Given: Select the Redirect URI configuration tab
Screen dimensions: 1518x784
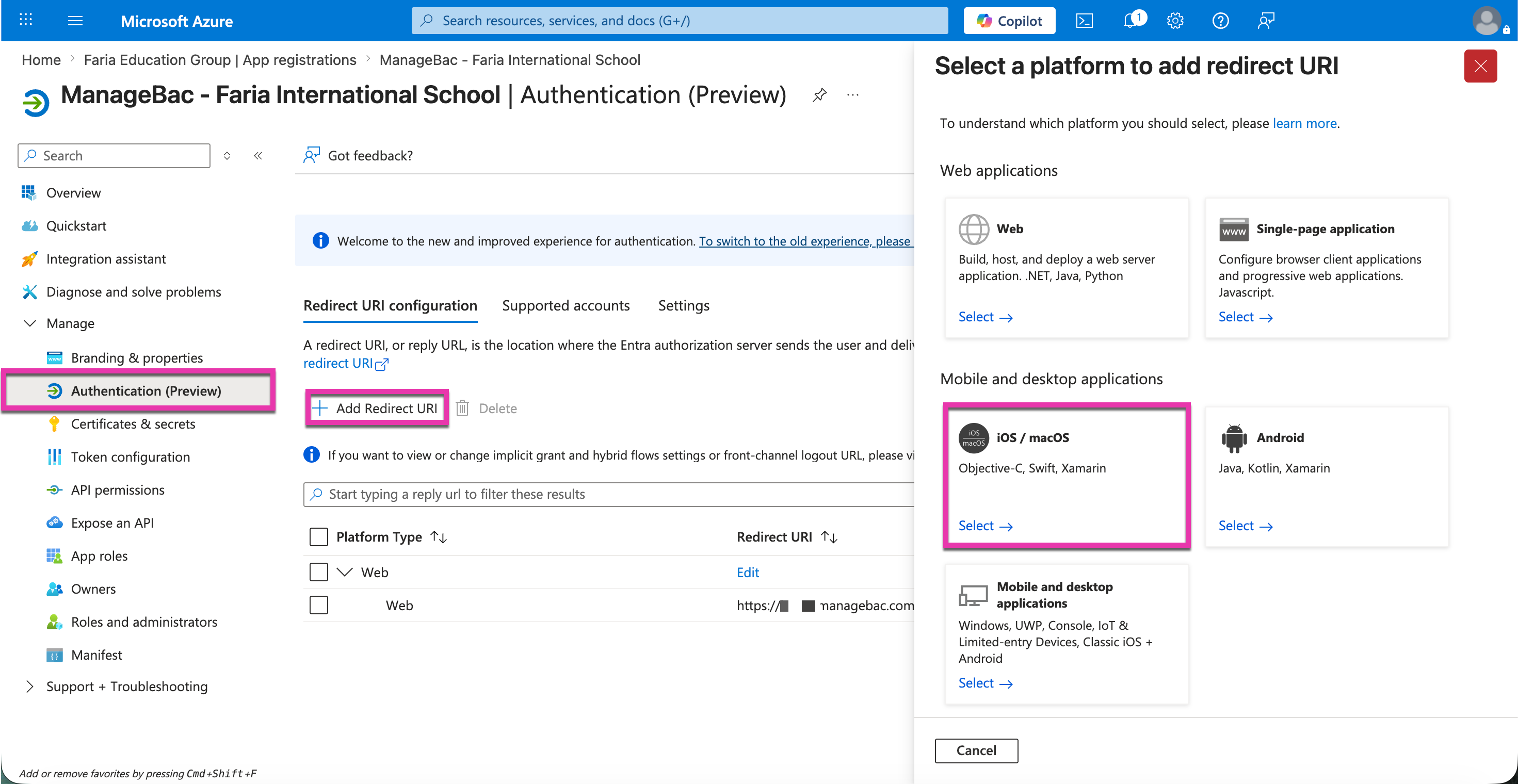Looking at the screenshot, I should 390,305.
